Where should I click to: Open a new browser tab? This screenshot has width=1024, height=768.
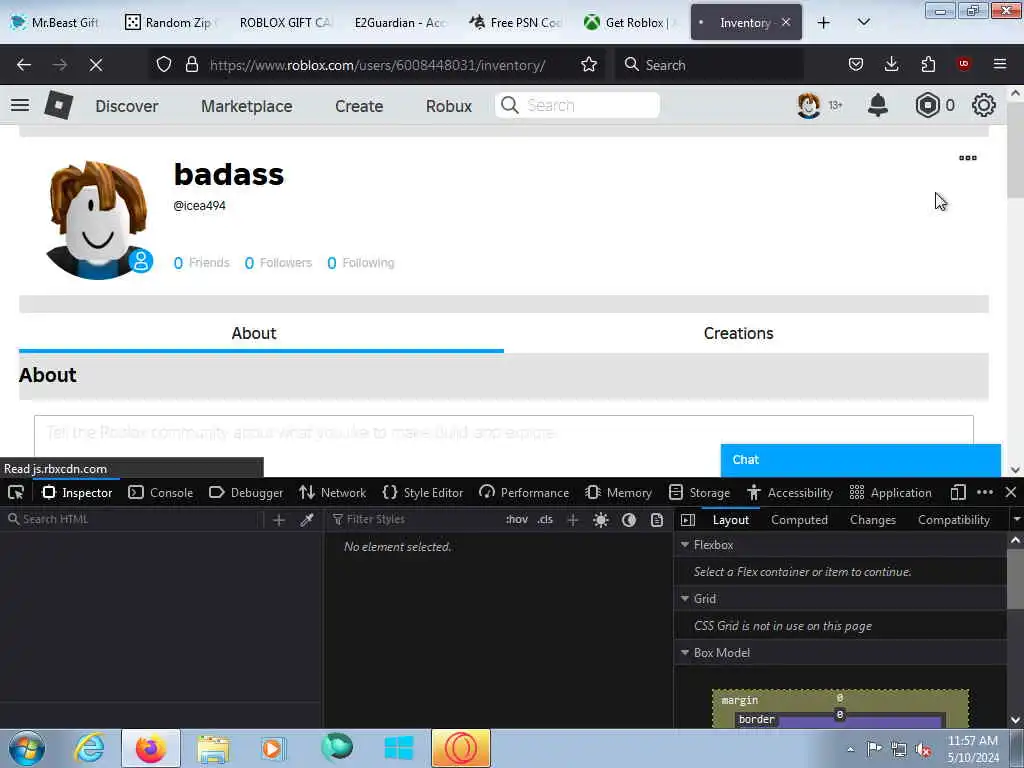point(824,22)
